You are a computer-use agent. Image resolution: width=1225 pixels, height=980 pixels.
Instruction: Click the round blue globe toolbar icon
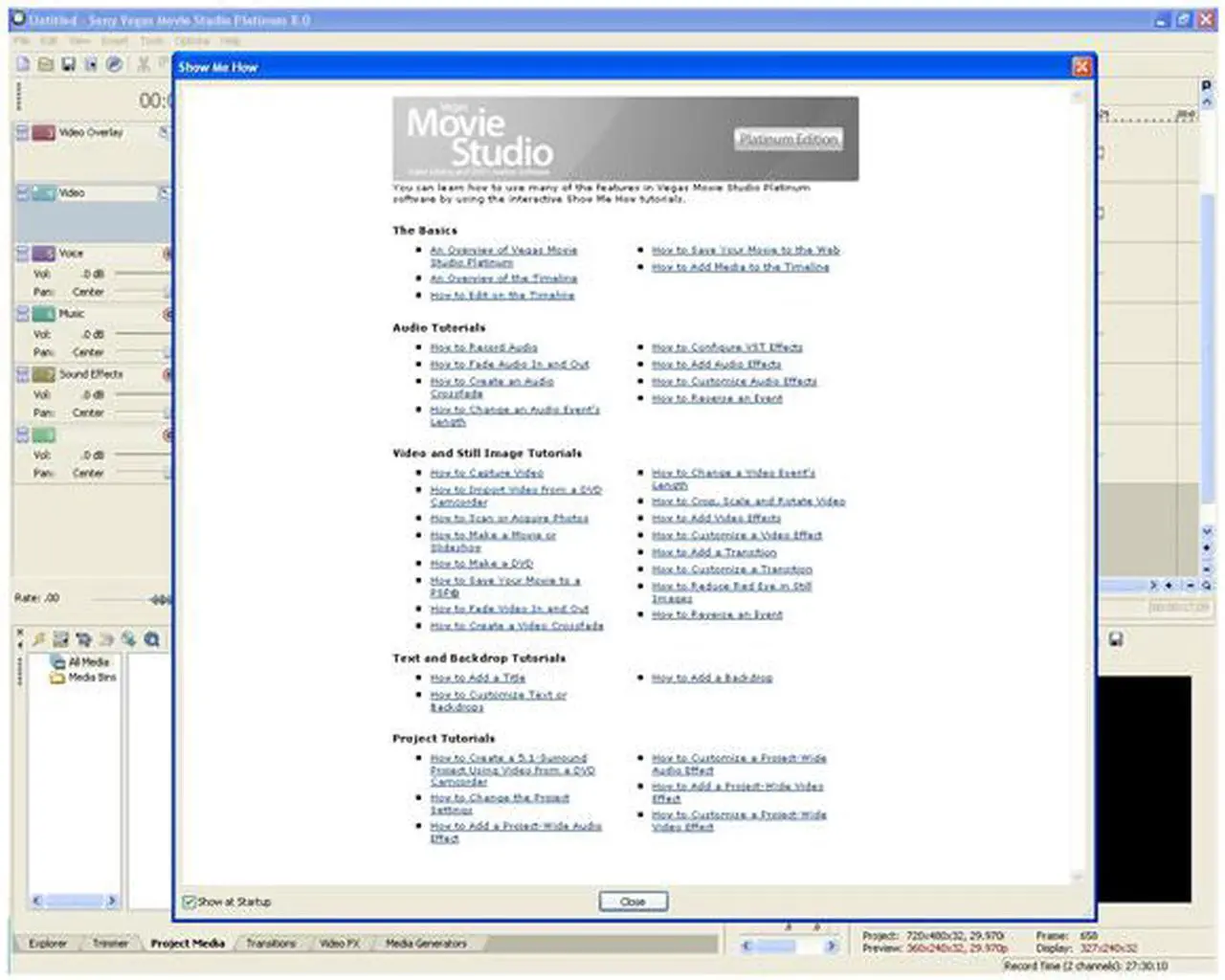(114, 64)
